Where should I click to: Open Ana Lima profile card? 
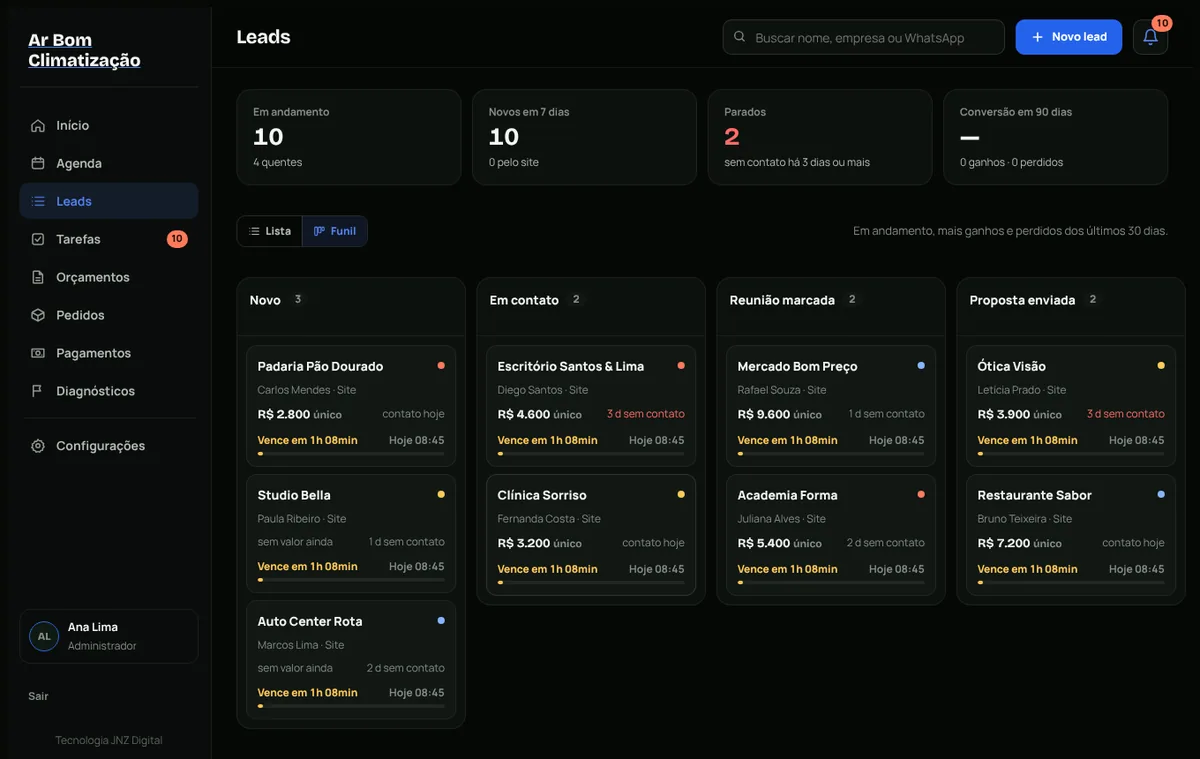pyautogui.click(x=109, y=636)
